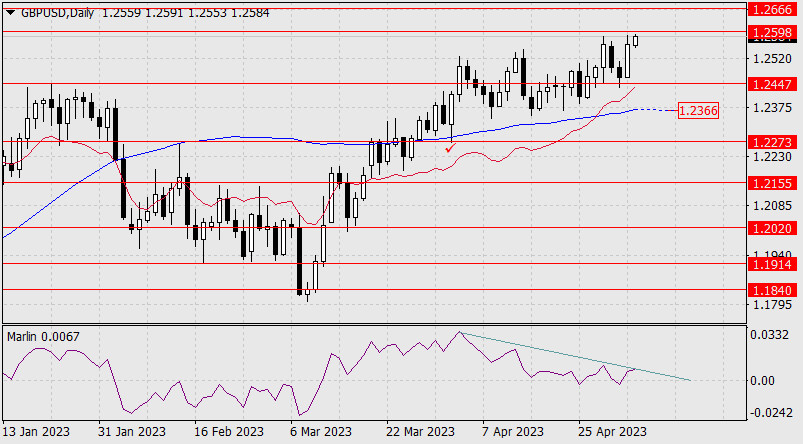Image resolution: width=803 pixels, height=444 pixels.
Task: Click the 7 Apr 2023 date label
Action: pos(513,432)
